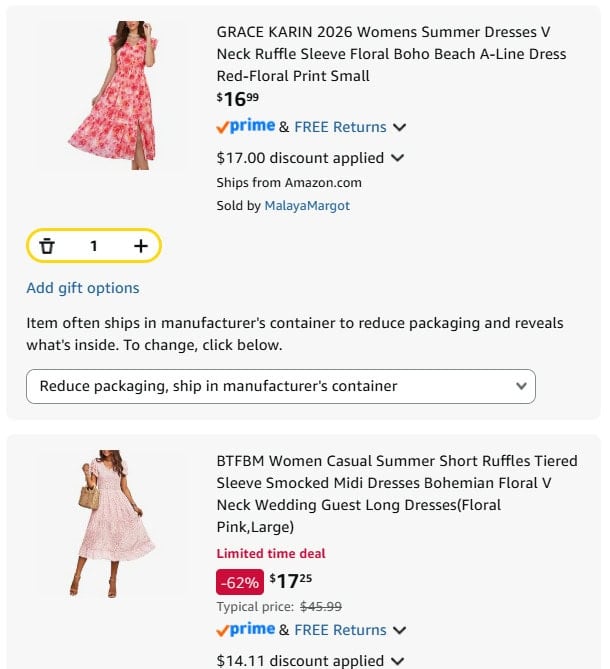610x669 pixels.
Task: Open the red floral dress product image
Action: coord(113,95)
